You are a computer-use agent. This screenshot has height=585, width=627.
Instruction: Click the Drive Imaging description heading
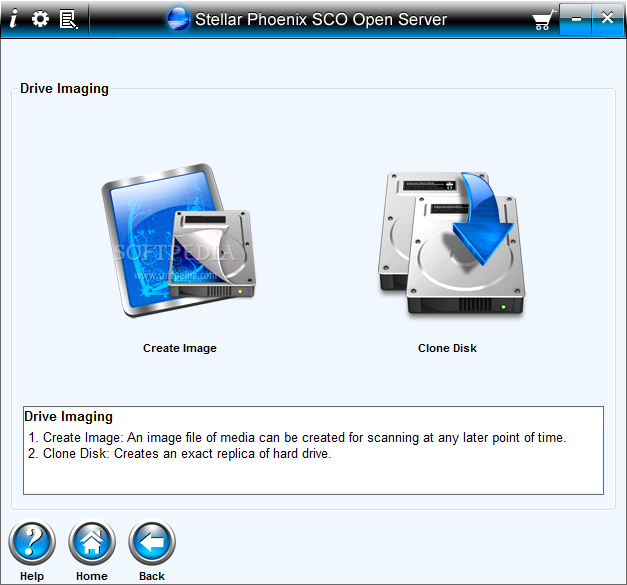point(68,417)
